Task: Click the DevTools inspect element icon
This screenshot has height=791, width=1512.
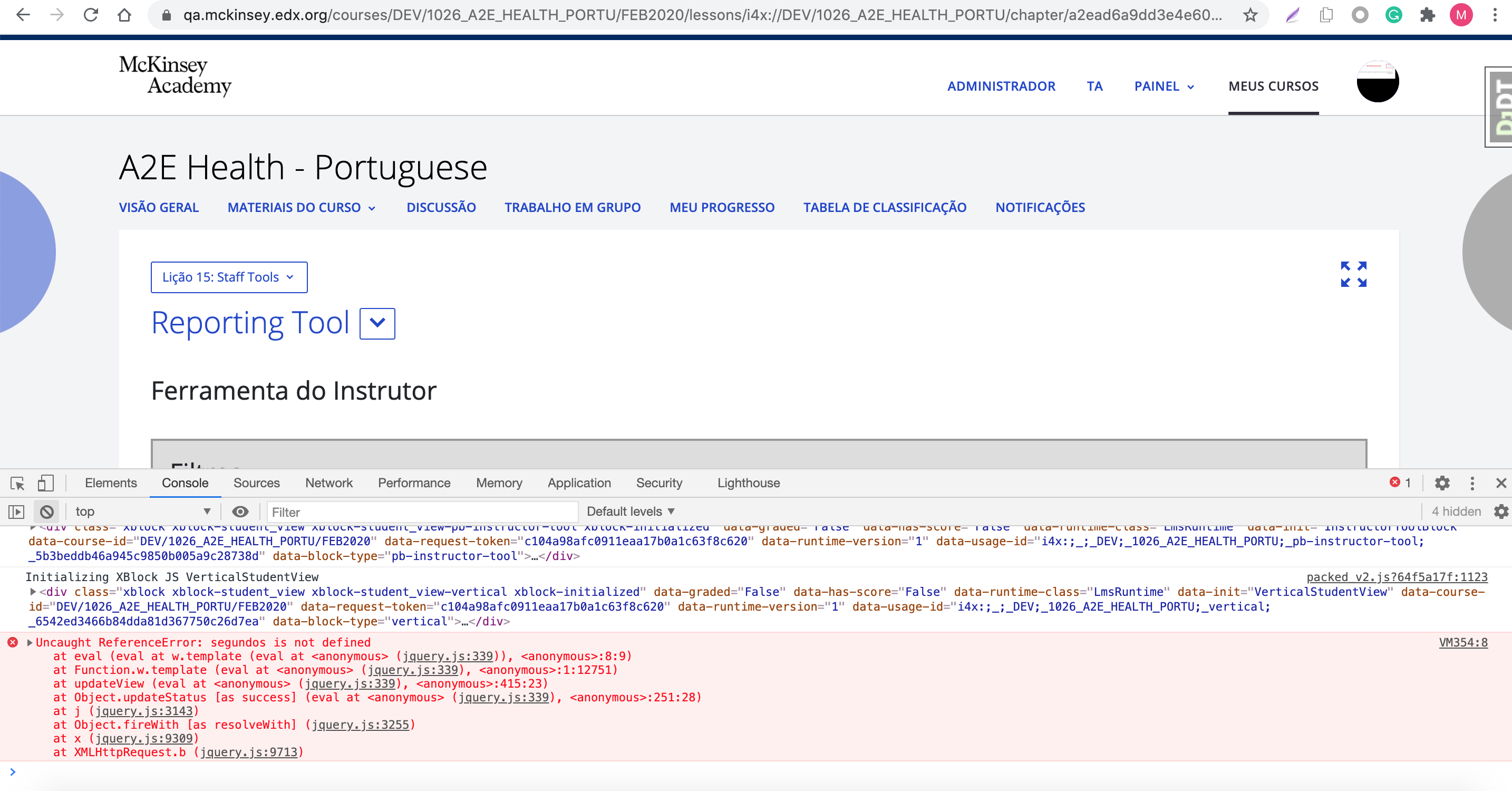Action: pos(17,483)
